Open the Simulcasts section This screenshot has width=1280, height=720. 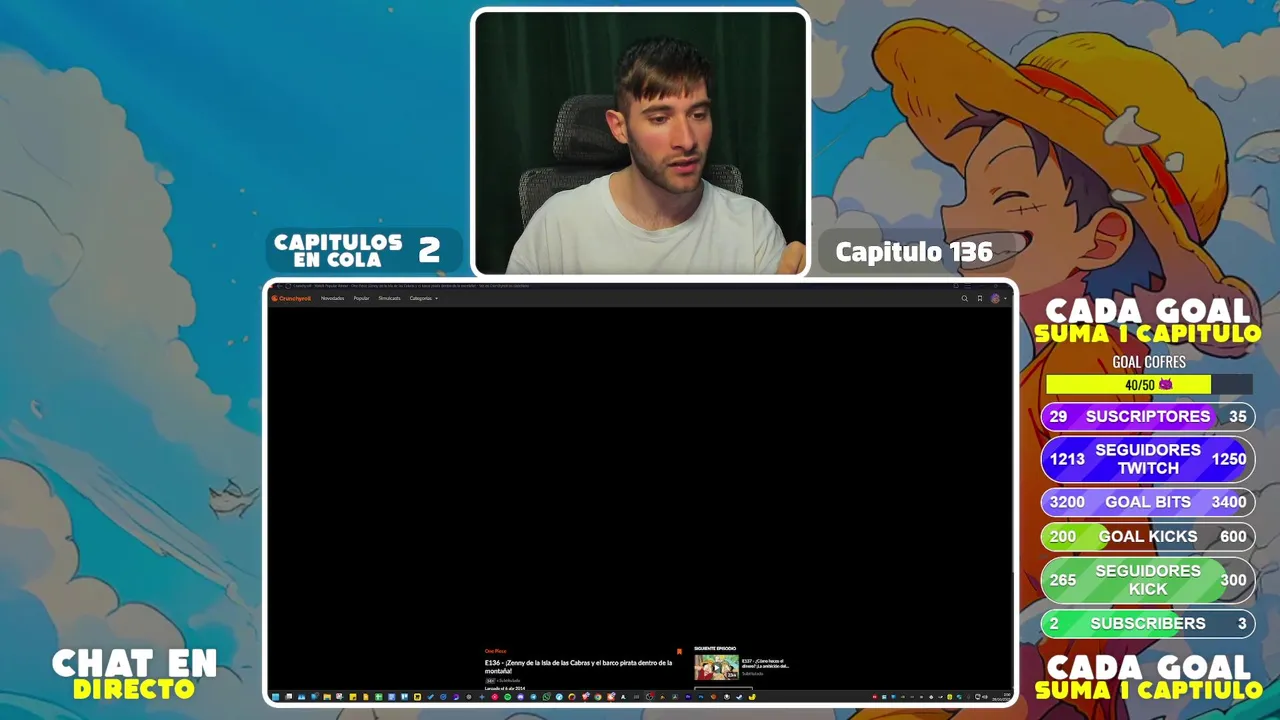(x=389, y=298)
